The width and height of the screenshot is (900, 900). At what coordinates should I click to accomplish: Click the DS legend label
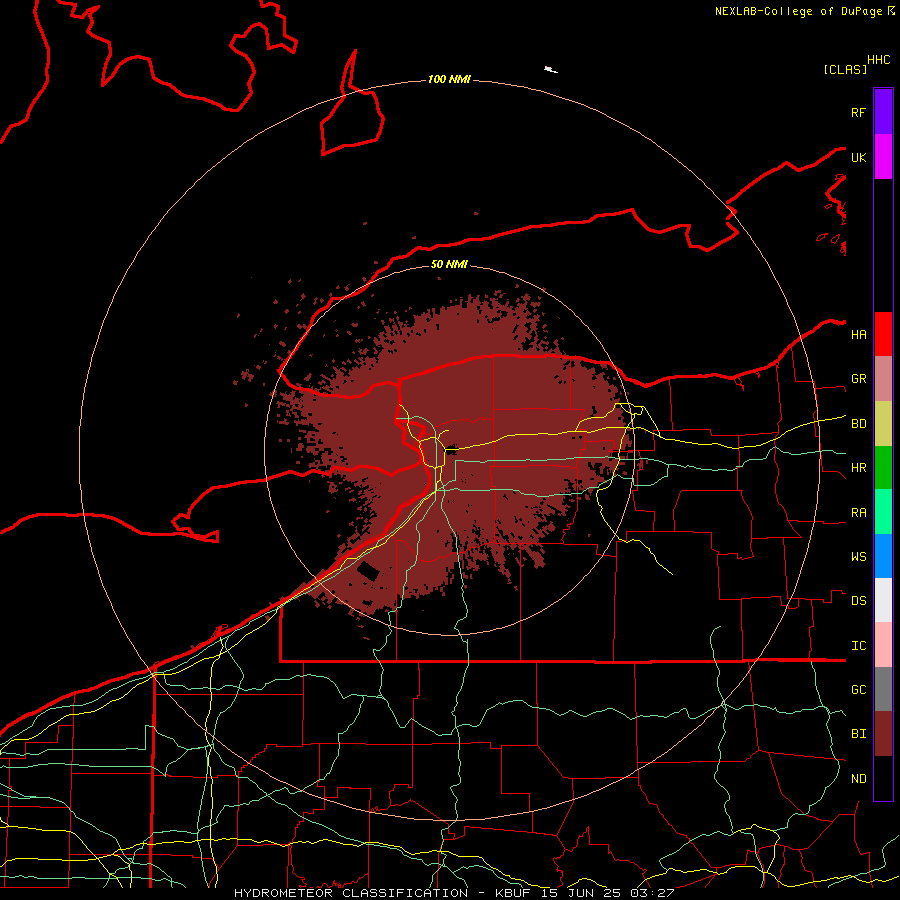click(x=858, y=601)
